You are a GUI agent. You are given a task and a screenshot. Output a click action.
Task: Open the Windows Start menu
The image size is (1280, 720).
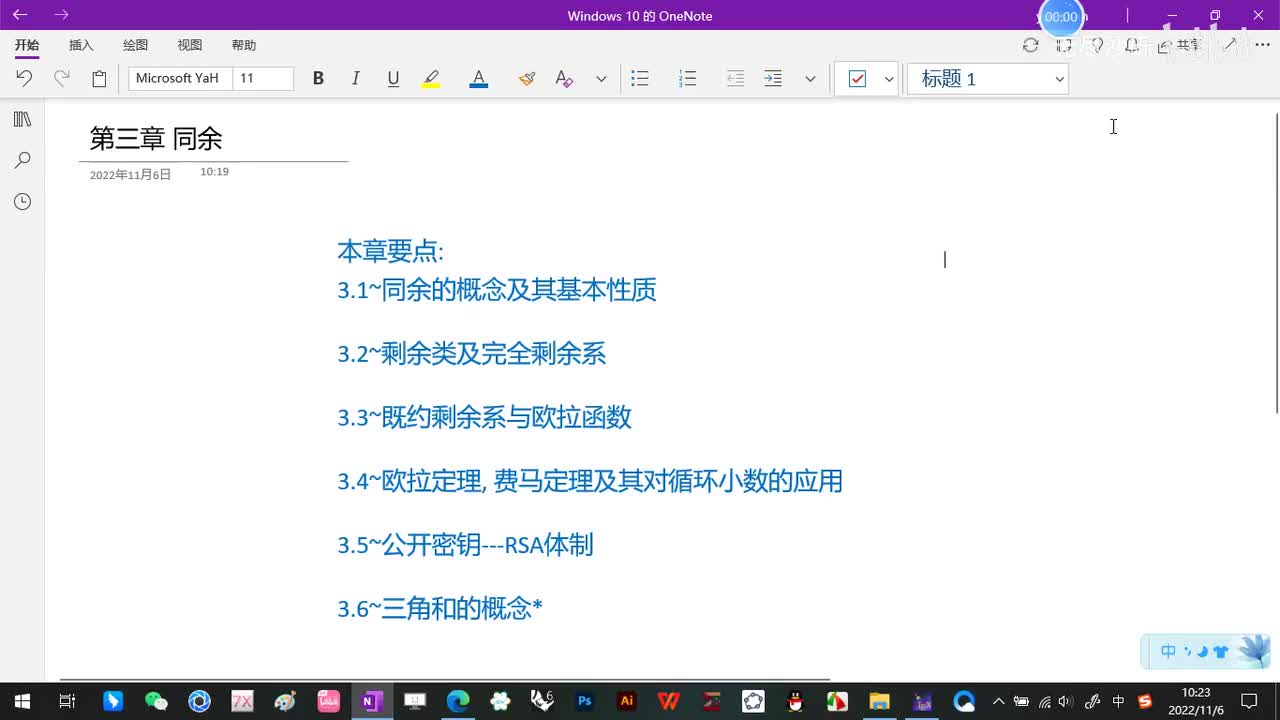click(x=22, y=701)
